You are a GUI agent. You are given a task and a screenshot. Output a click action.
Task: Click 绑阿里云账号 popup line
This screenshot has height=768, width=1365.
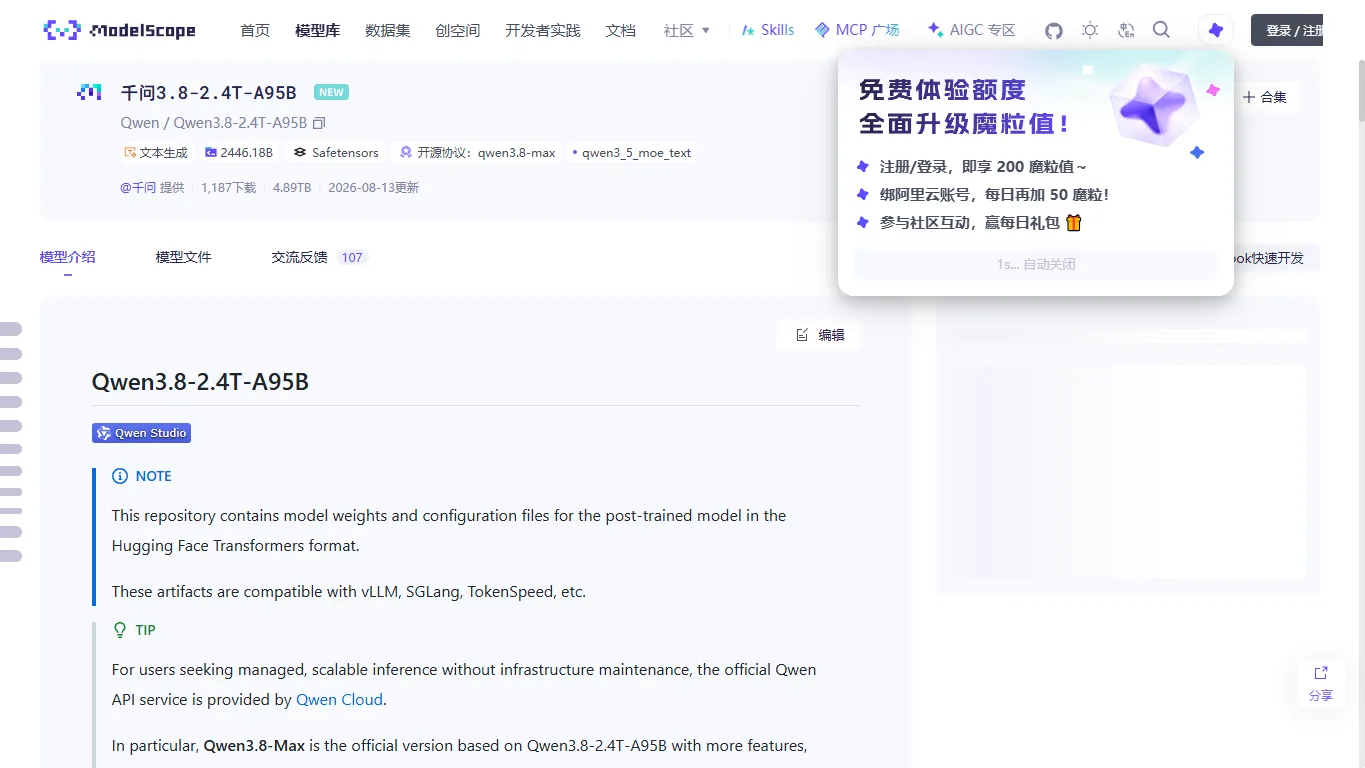(x=994, y=195)
